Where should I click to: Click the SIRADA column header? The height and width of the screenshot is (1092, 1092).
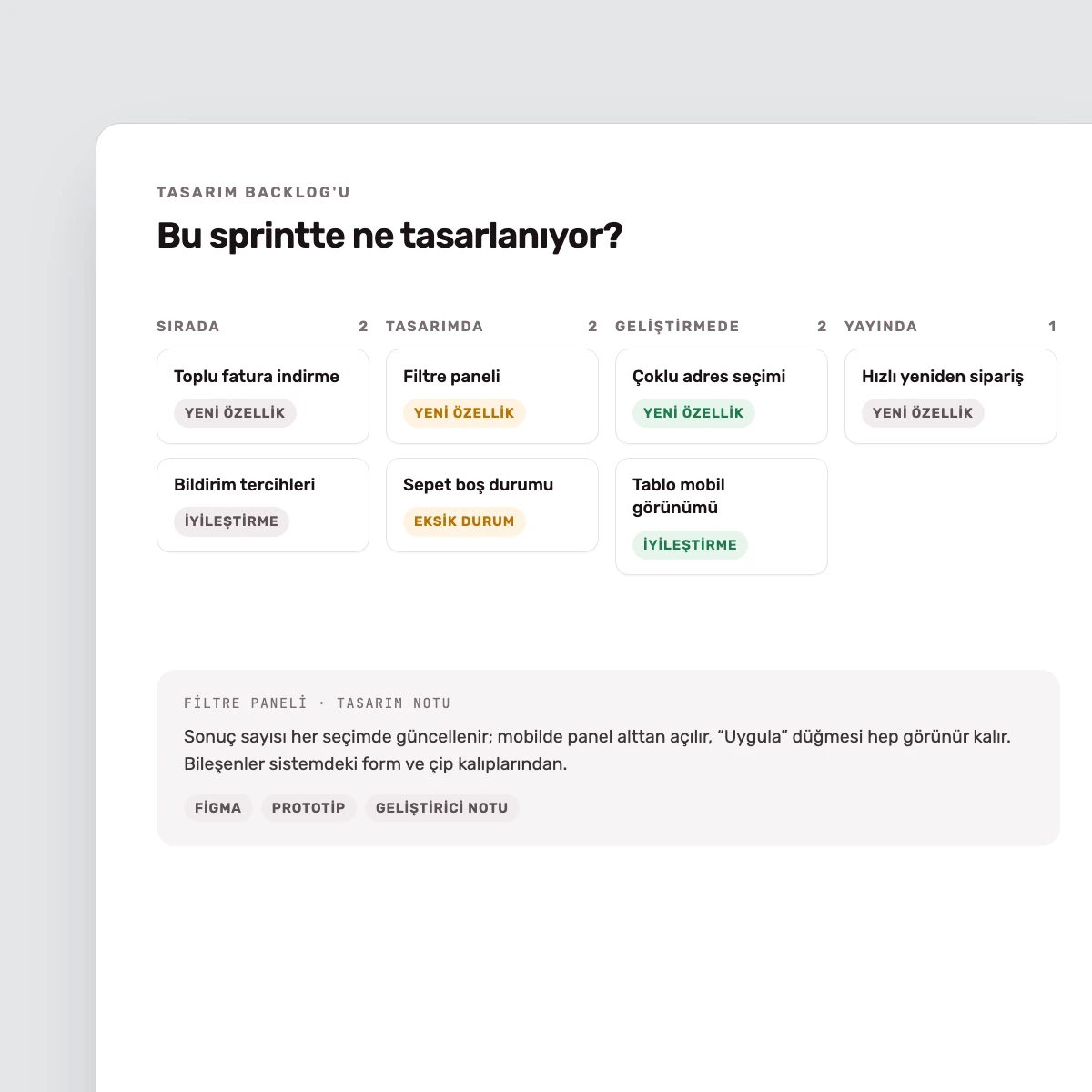(x=188, y=327)
